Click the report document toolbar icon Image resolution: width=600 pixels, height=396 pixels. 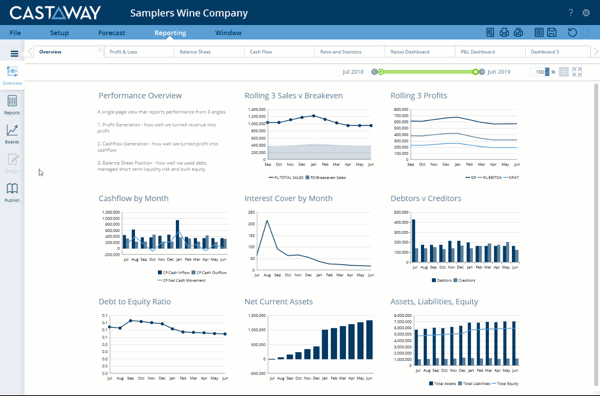click(490, 33)
